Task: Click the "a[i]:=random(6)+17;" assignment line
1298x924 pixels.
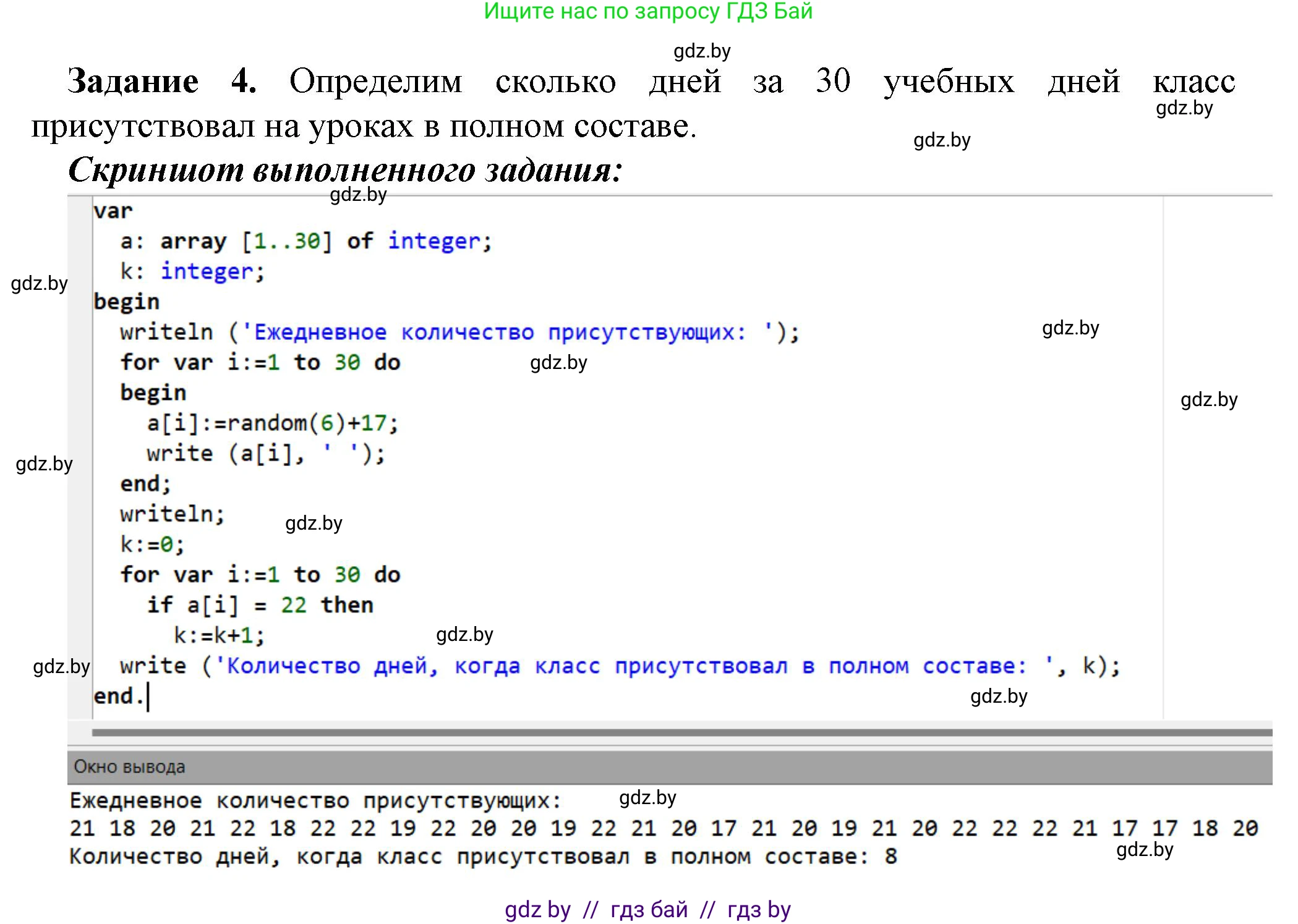Action: (x=272, y=422)
